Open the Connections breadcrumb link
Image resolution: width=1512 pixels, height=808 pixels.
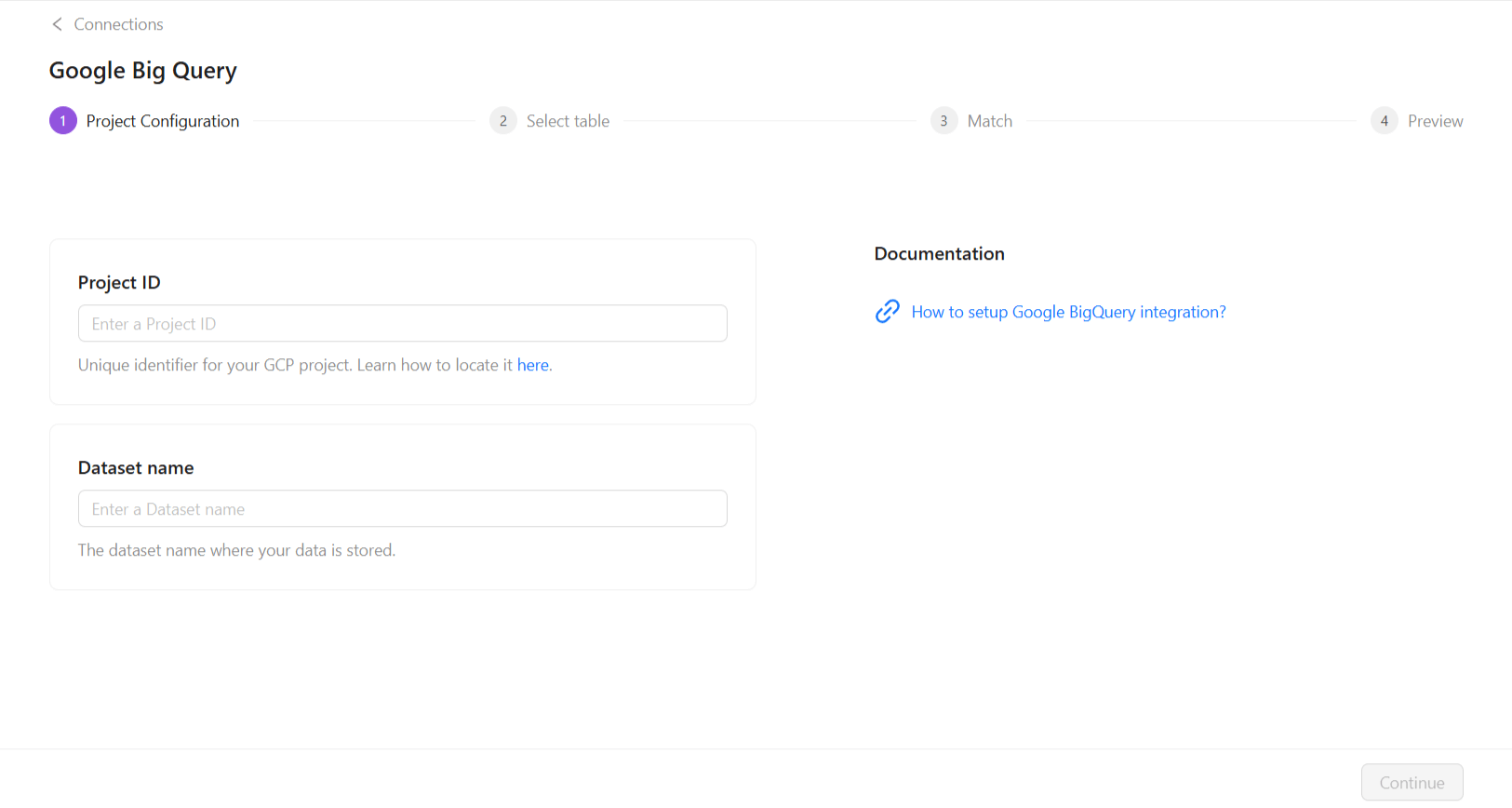pos(118,24)
